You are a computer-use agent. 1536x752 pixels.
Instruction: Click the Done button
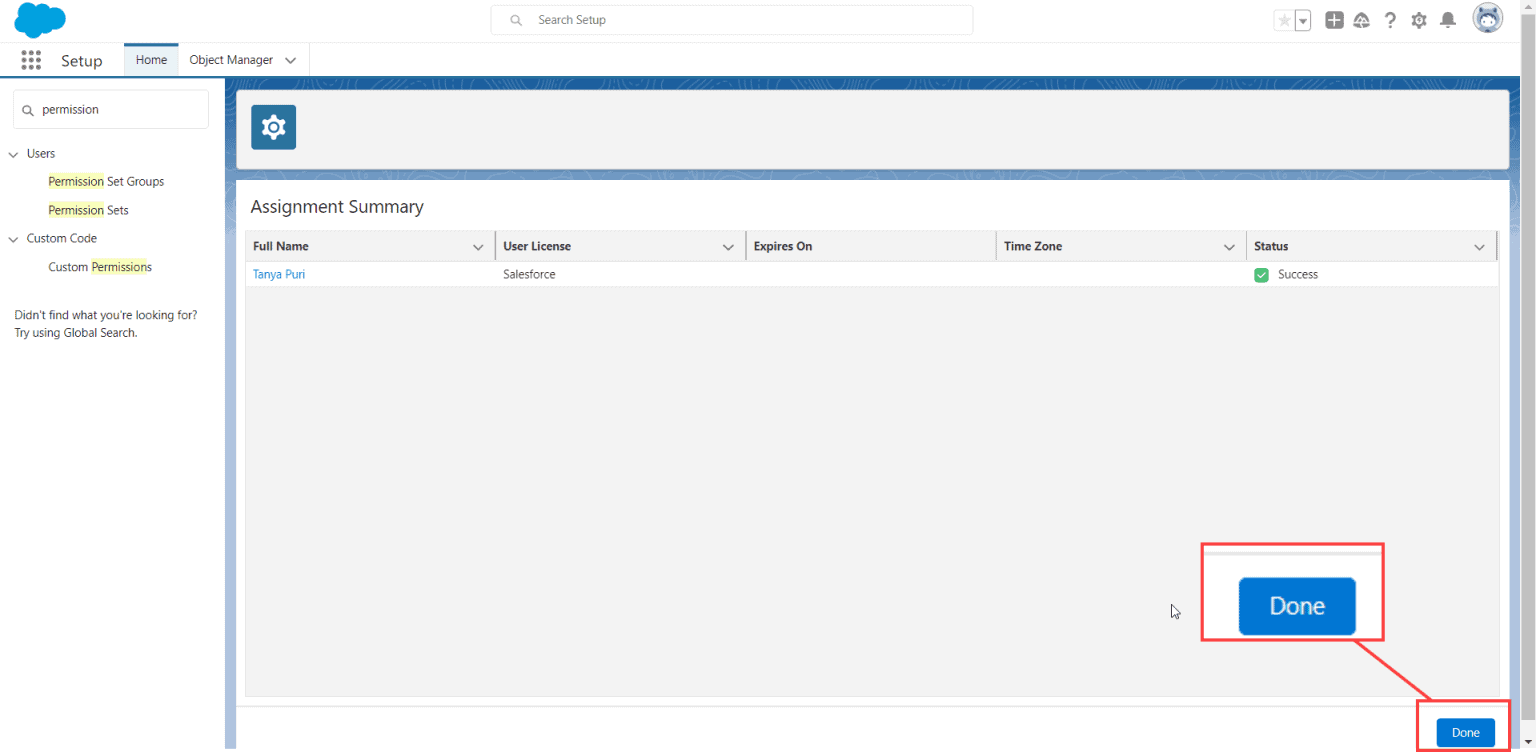(1465, 732)
